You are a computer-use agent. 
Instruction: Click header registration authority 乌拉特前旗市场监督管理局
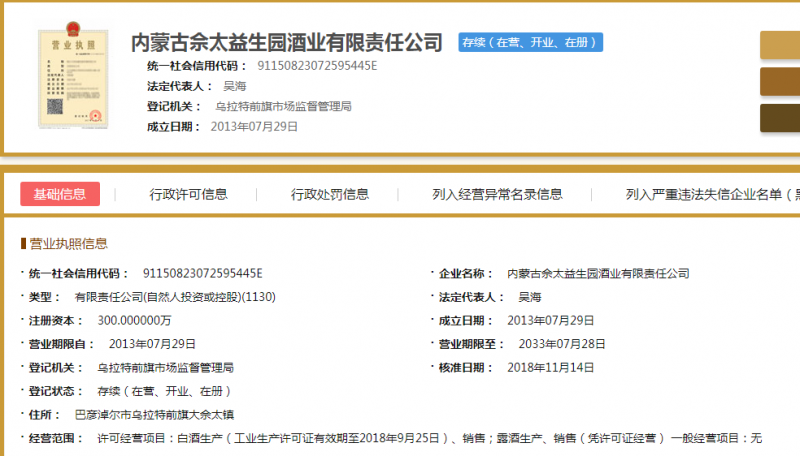tap(283, 107)
